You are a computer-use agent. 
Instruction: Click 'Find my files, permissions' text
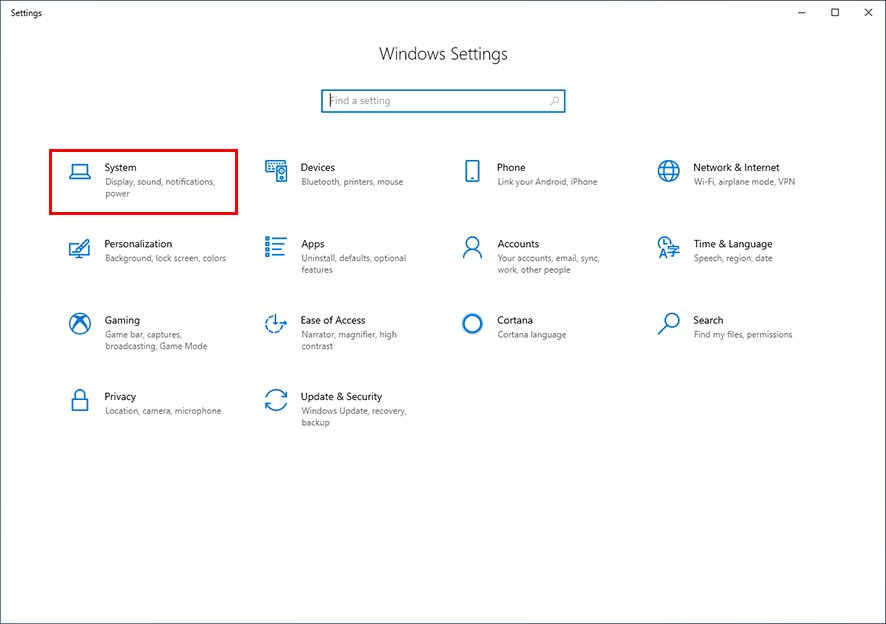pos(743,335)
